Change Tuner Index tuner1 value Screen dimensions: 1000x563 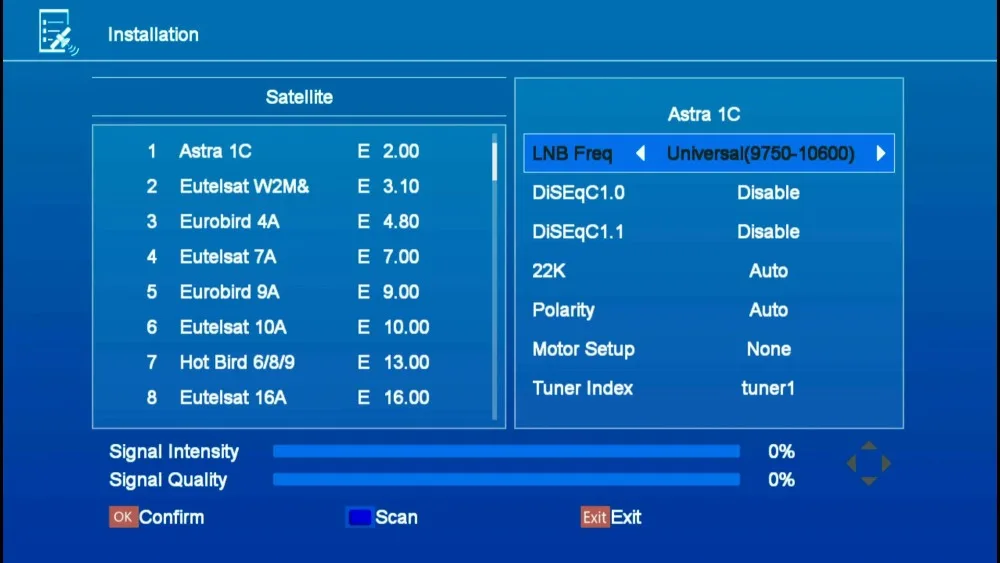point(768,388)
